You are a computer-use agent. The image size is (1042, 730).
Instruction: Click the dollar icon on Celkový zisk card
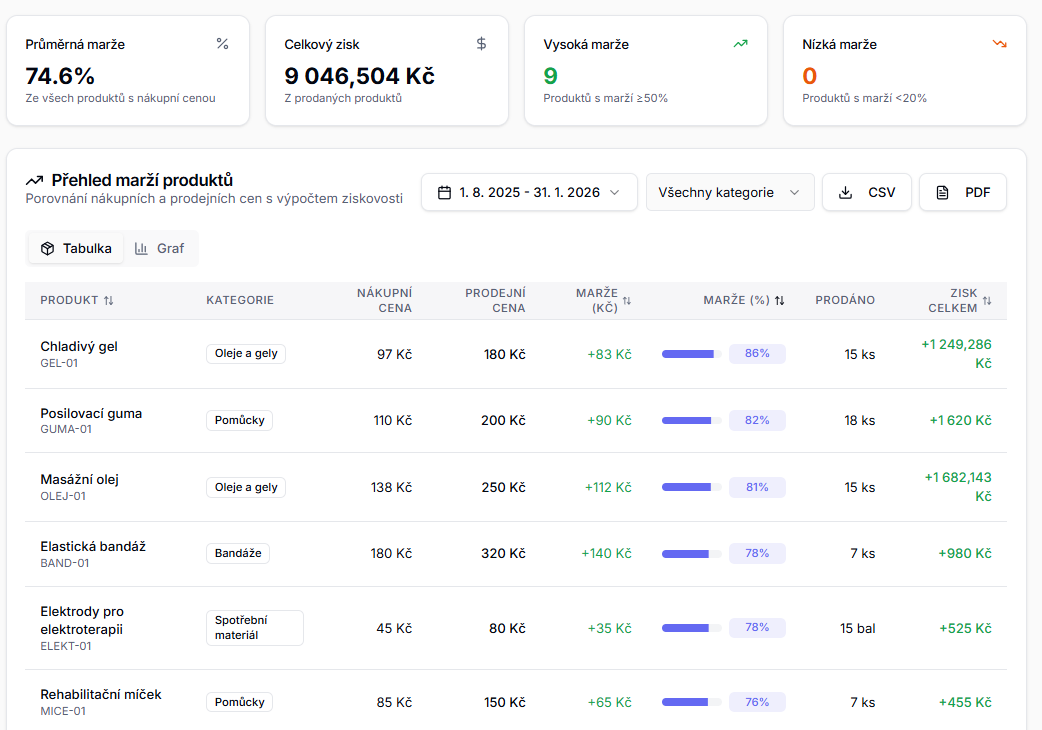481,44
